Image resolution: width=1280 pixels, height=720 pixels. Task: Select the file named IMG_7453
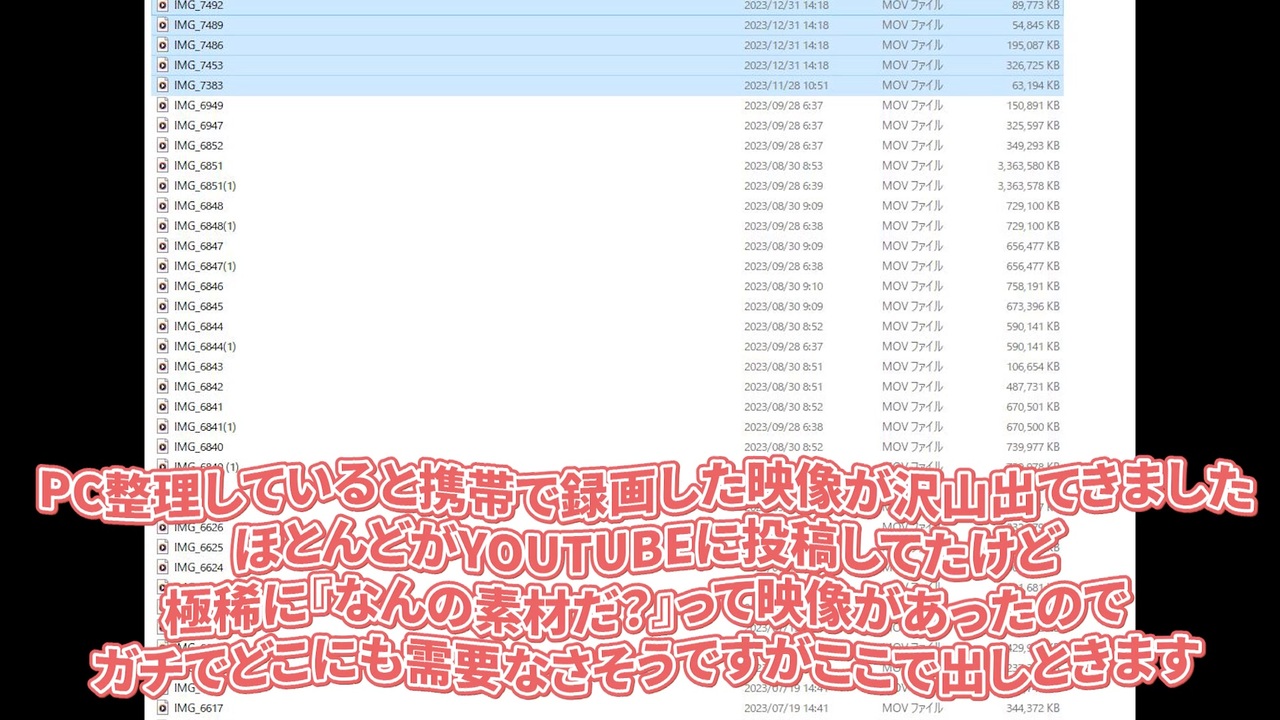click(x=198, y=65)
